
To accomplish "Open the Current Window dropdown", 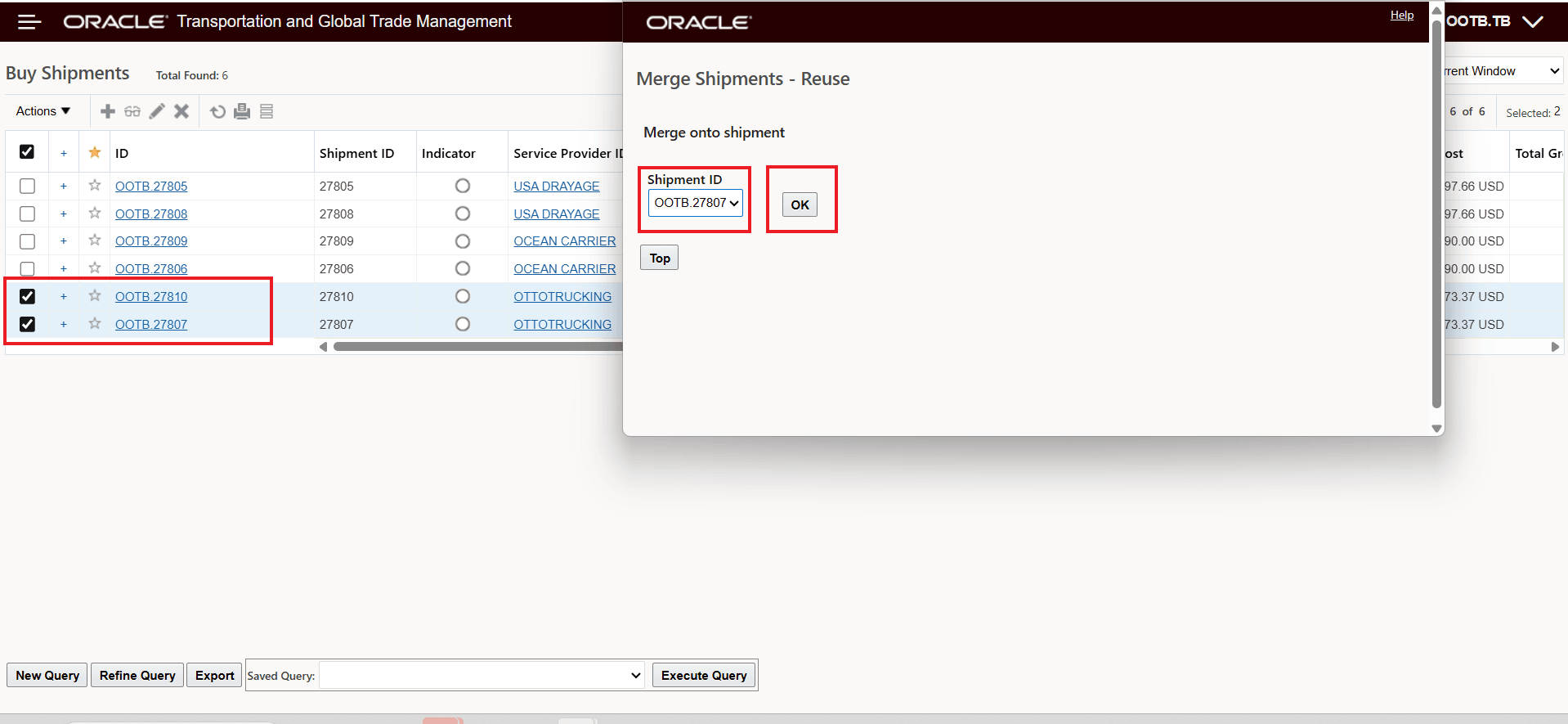I will coord(1503,71).
